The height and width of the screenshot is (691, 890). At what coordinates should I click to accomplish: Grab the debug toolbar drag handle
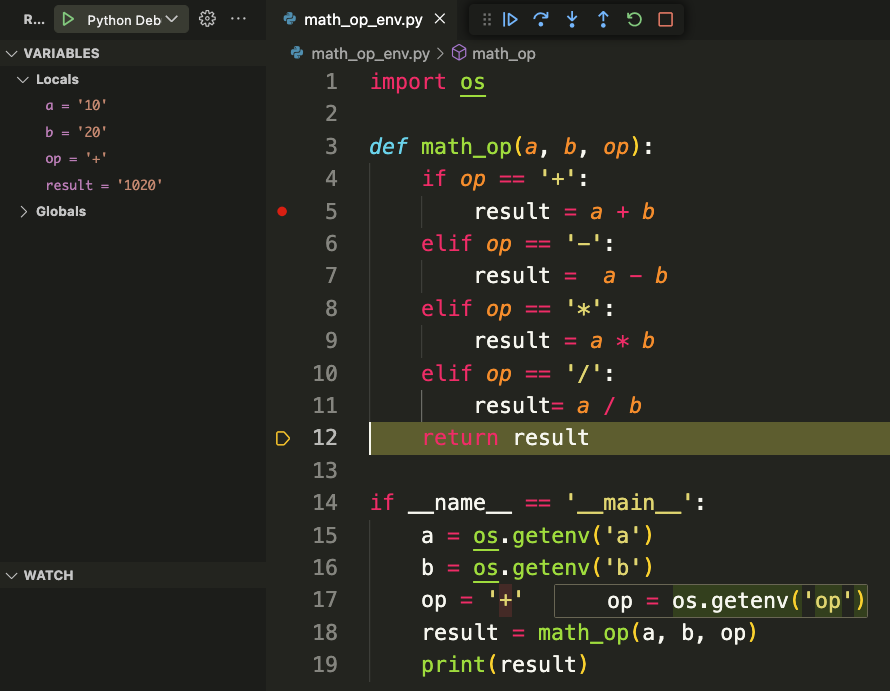point(486,20)
